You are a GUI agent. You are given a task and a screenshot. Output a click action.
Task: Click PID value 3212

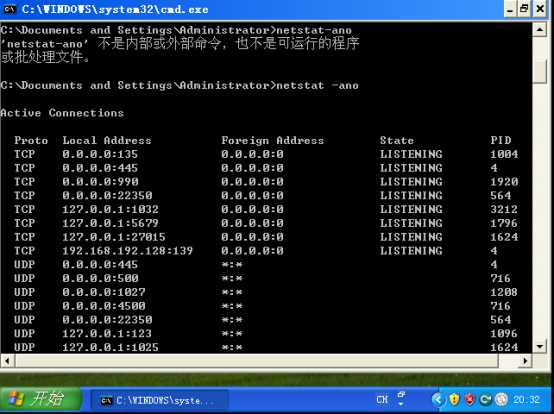[x=504, y=209]
